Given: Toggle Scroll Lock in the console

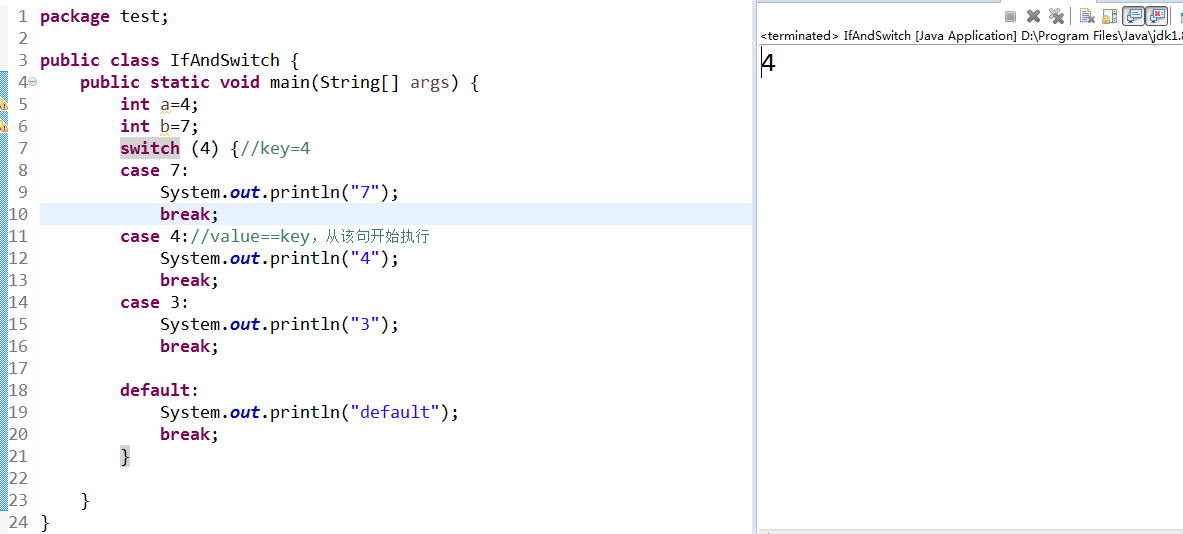Looking at the screenshot, I should (1109, 16).
